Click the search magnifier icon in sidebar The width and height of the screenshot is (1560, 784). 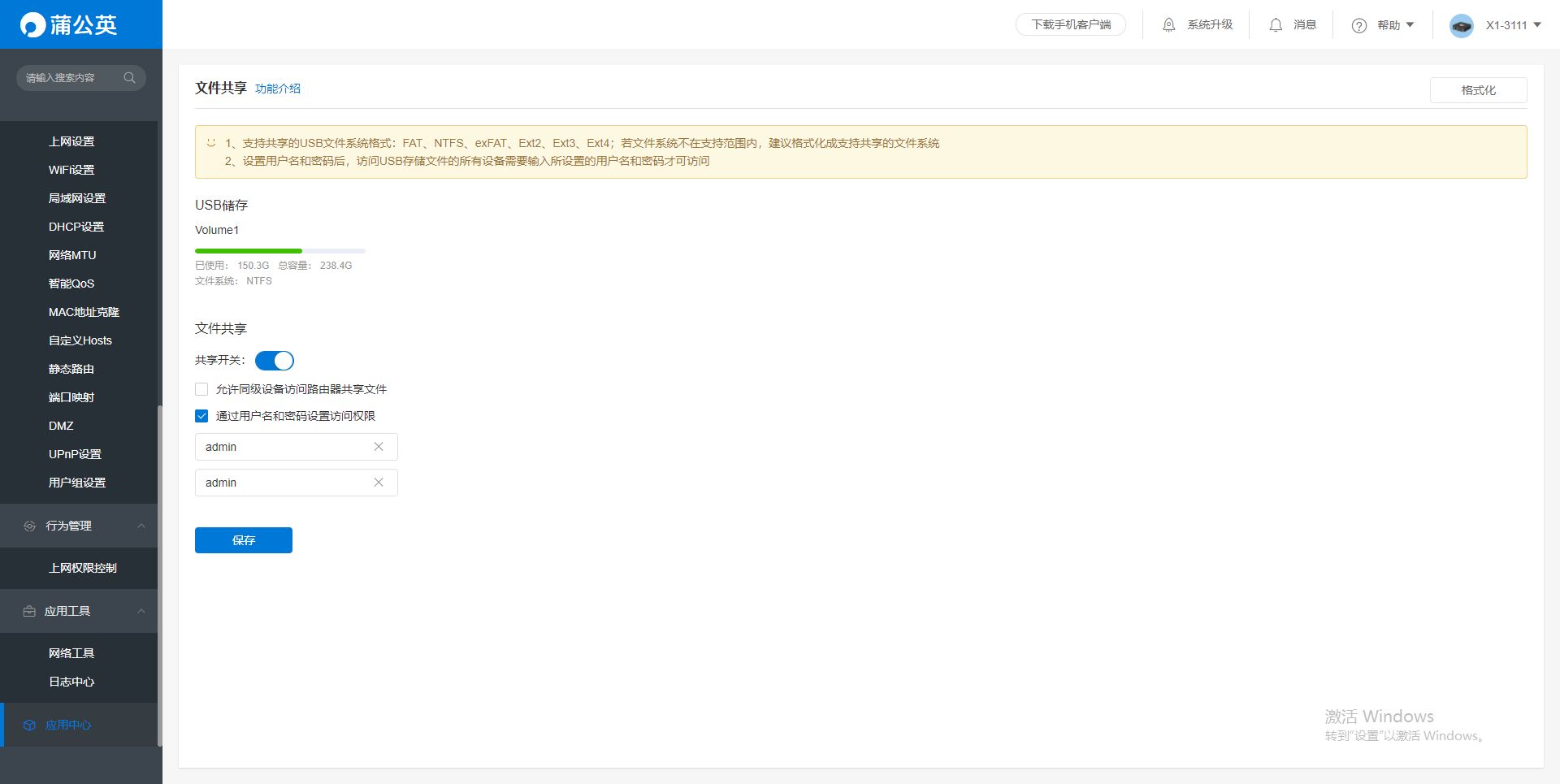click(129, 78)
